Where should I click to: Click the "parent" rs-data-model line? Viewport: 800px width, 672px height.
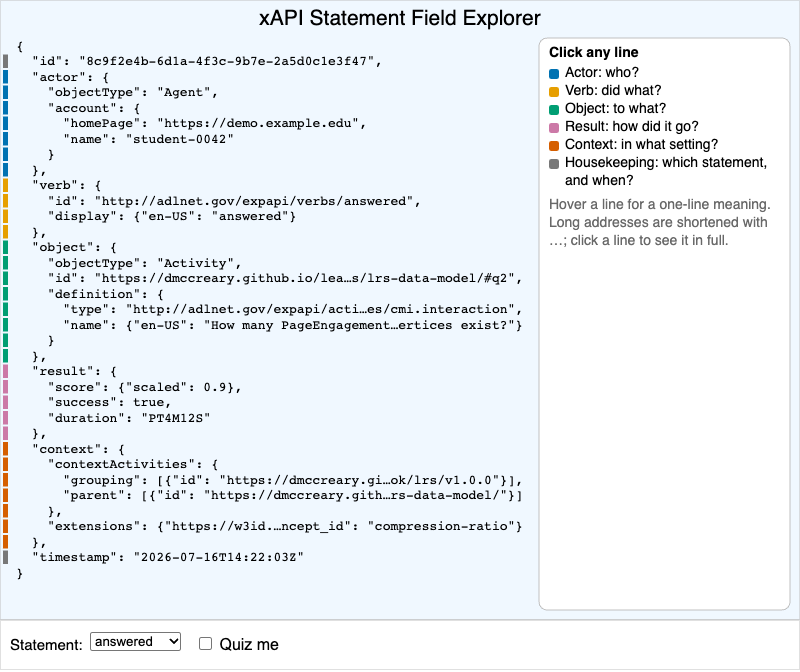pyautogui.click(x=292, y=495)
